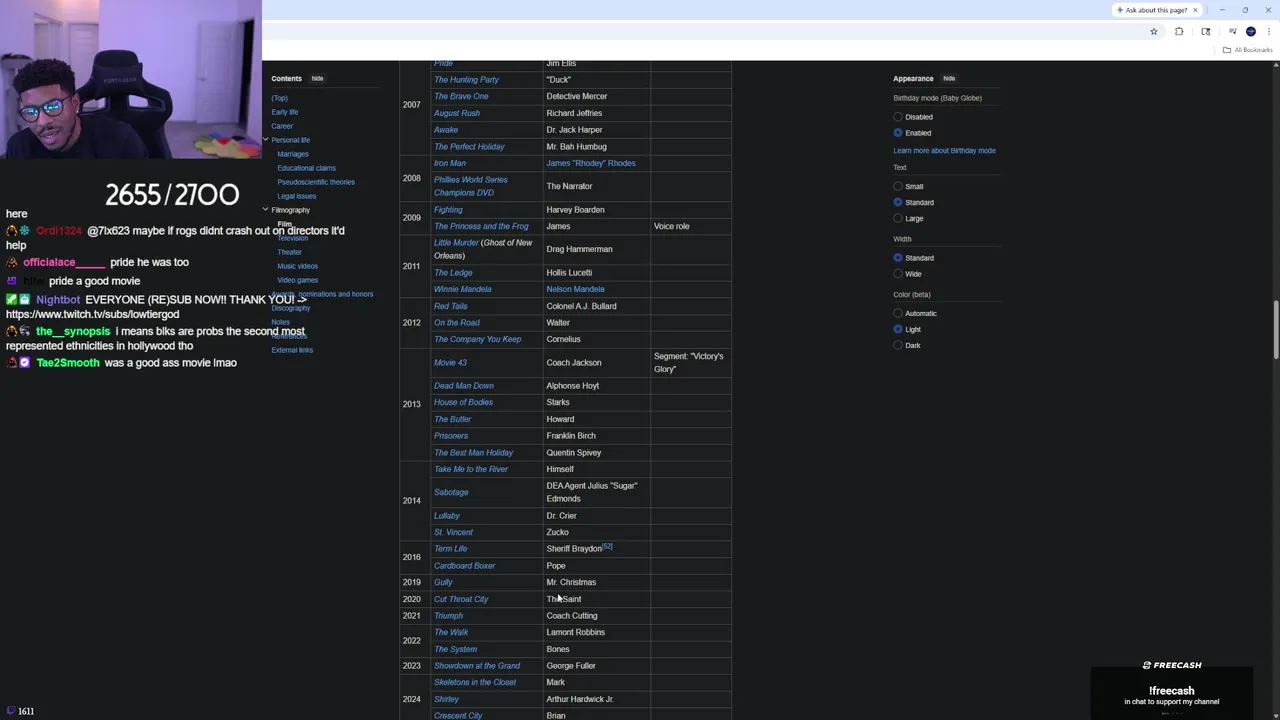Select Dark color mode
Screen dimensions: 1280x720
[x=898, y=346]
